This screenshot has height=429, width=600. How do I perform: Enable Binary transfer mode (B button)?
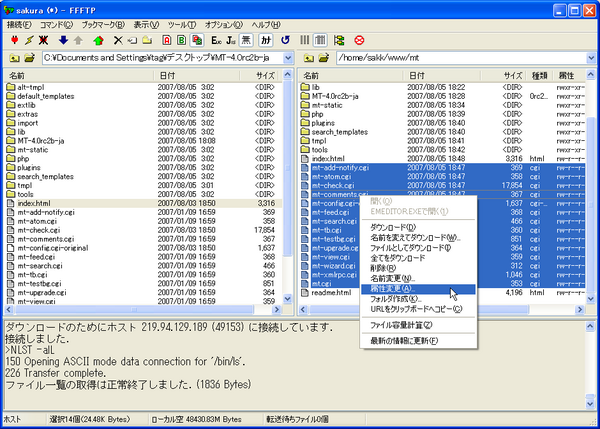coord(182,40)
